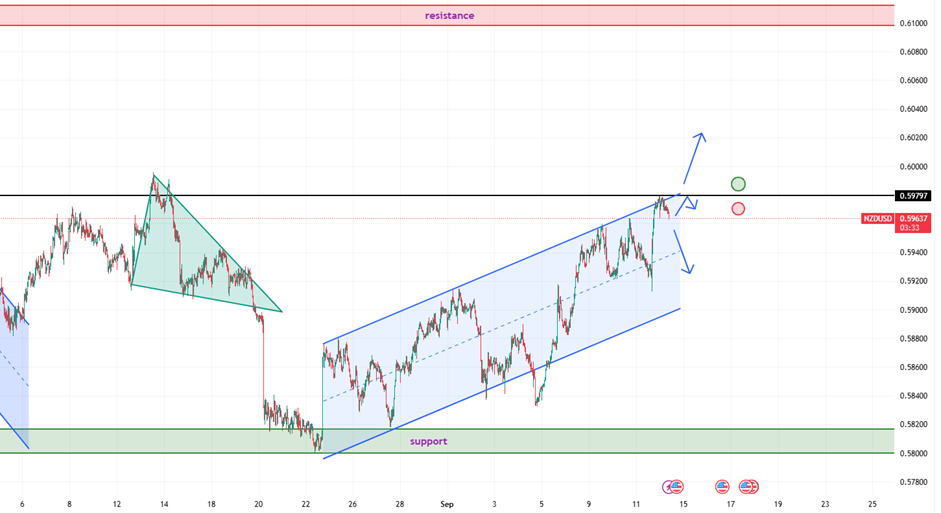Click the 0.59400 price axis label
This screenshot has width=941, height=513.
(913, 253)
